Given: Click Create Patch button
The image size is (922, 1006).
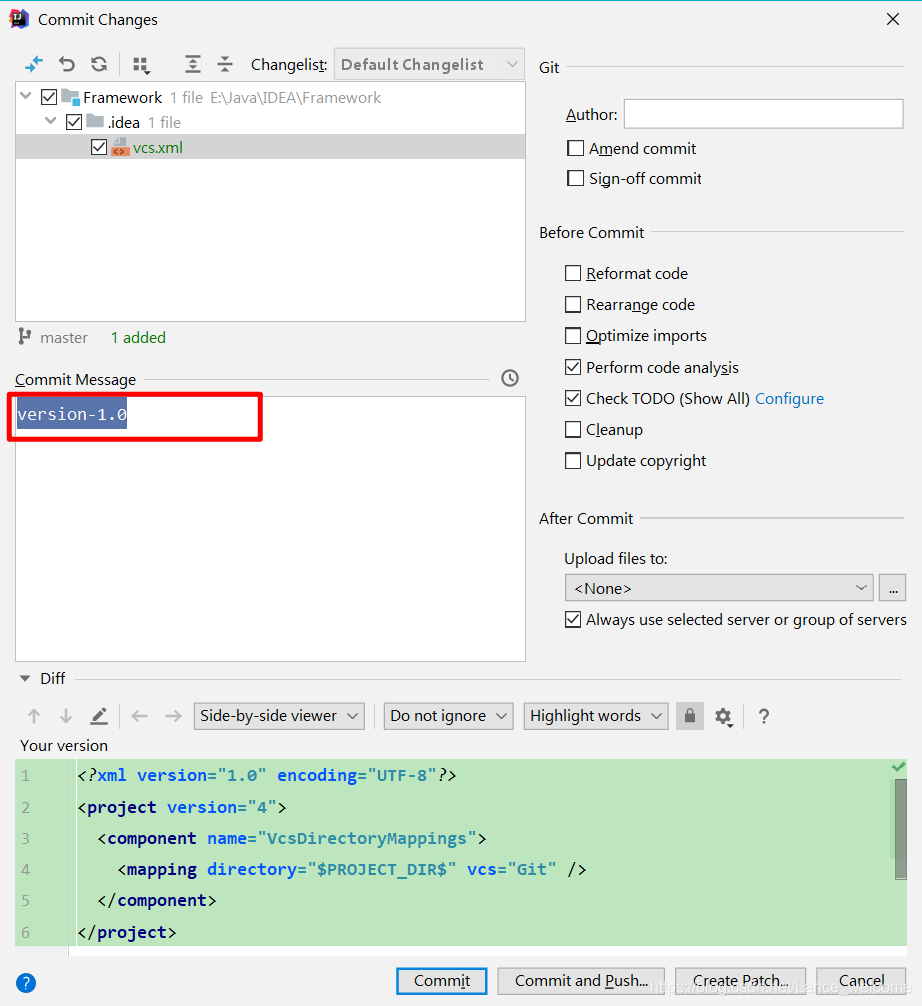Looking at the screenshot, I should click(x=740, y=981).
